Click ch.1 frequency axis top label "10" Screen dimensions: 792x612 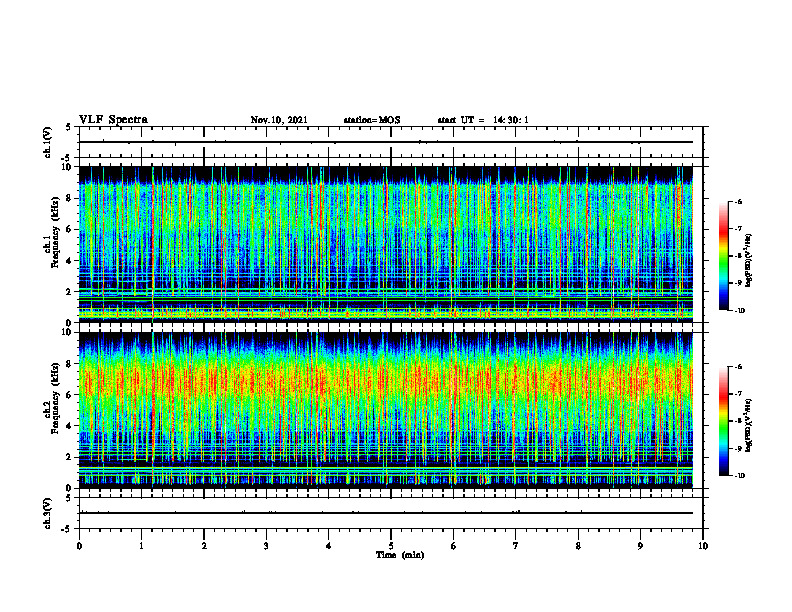(x=68, y=167)
